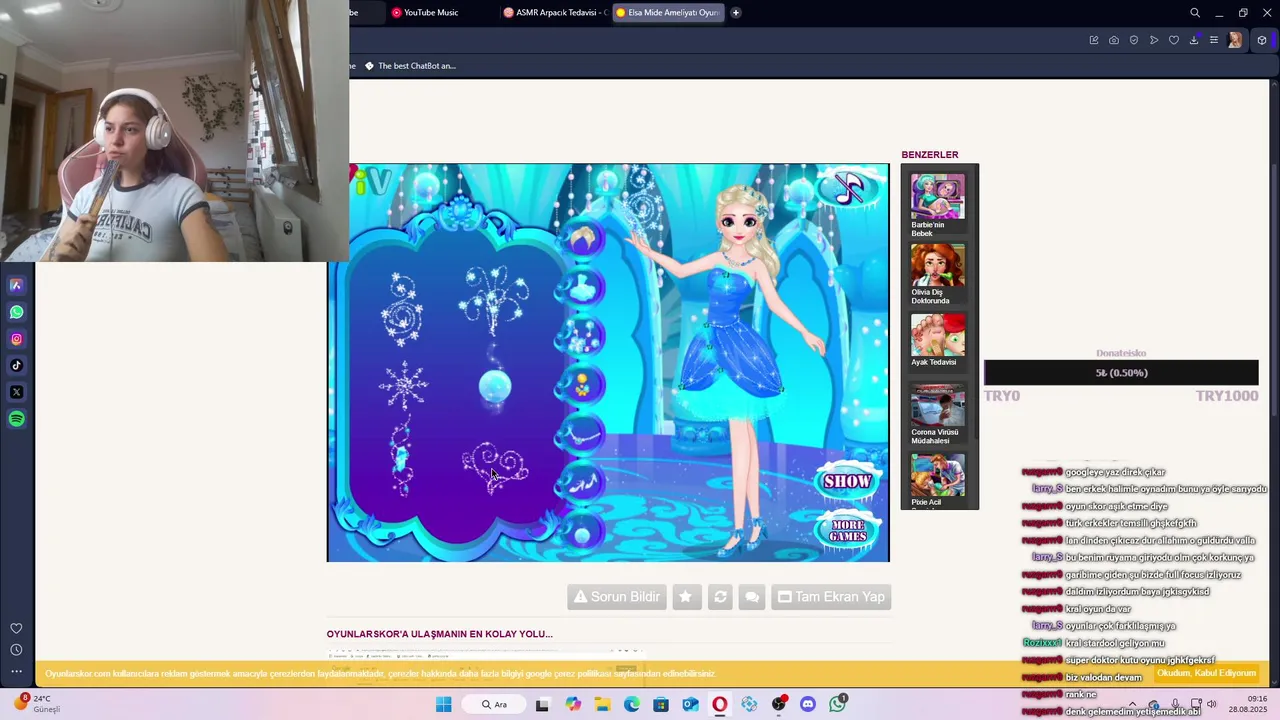Click the taskbar search box Ara
The height and width of the screenshot is (720, 1280).
pos(495,704)
